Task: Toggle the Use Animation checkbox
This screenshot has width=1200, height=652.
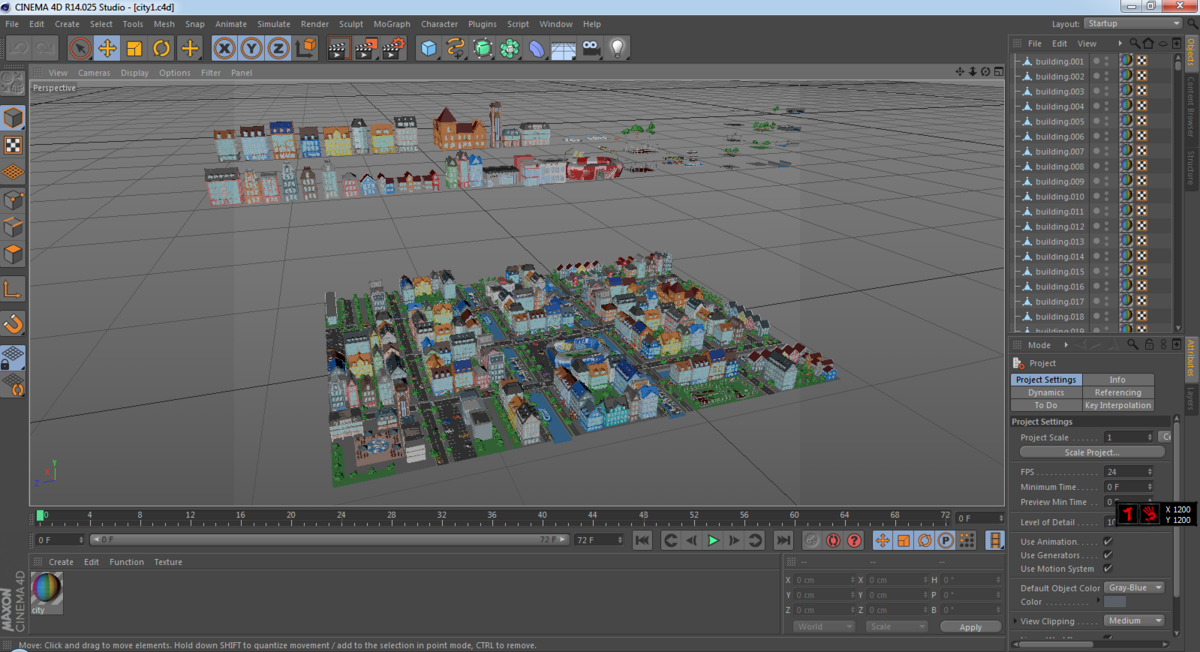Action: [1107, 542]
